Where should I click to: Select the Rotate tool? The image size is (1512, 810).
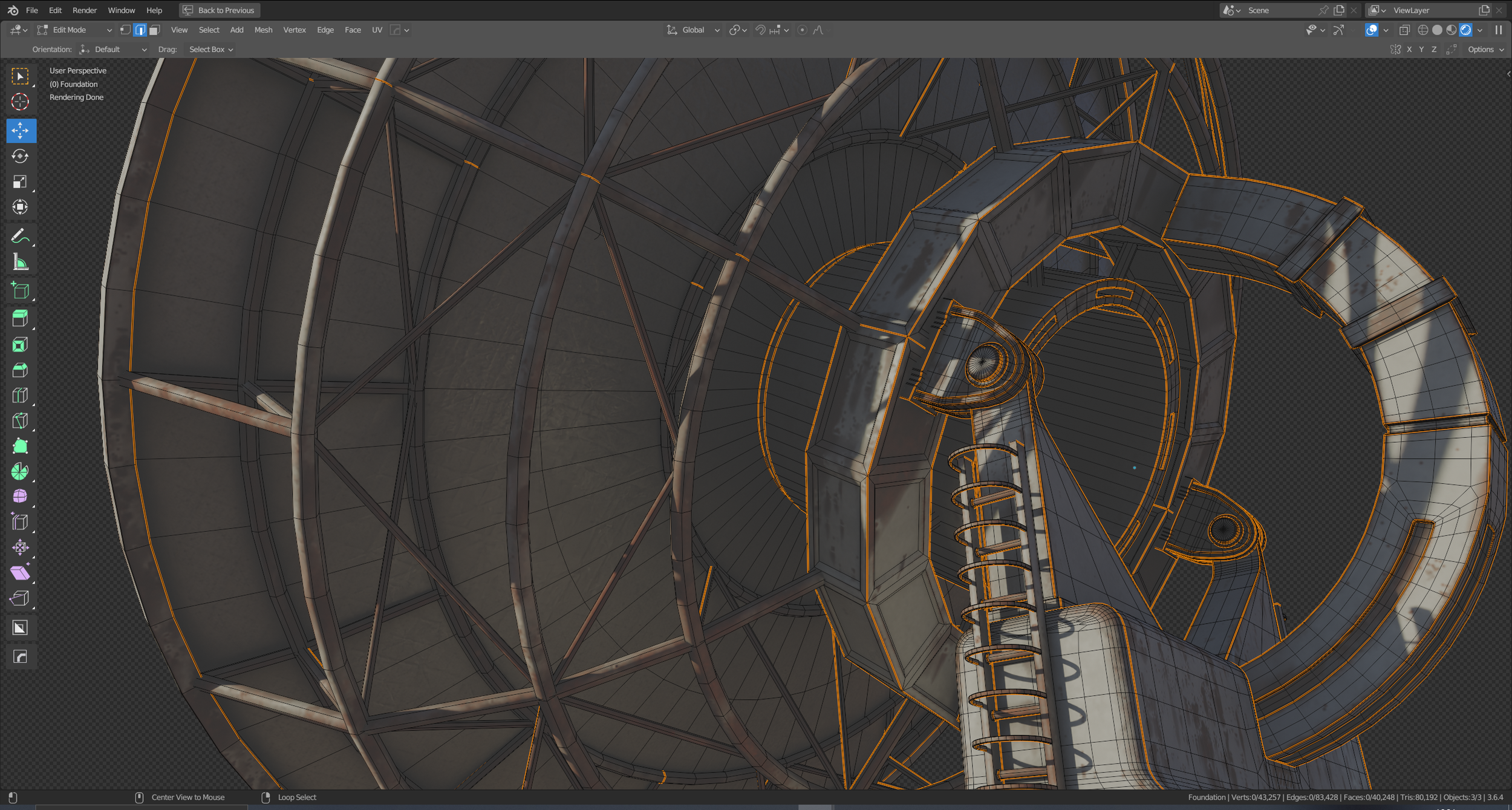point(20,156)
